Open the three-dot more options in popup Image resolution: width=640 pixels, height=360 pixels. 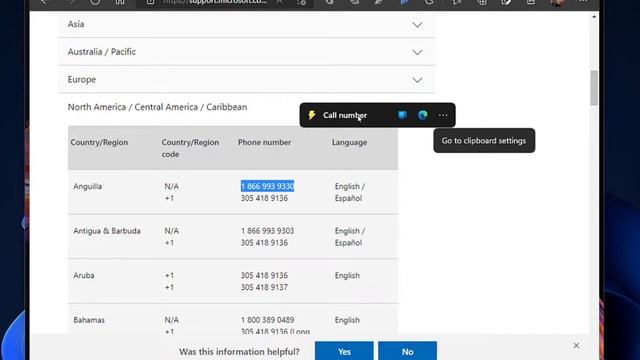[x=443, y=115]
